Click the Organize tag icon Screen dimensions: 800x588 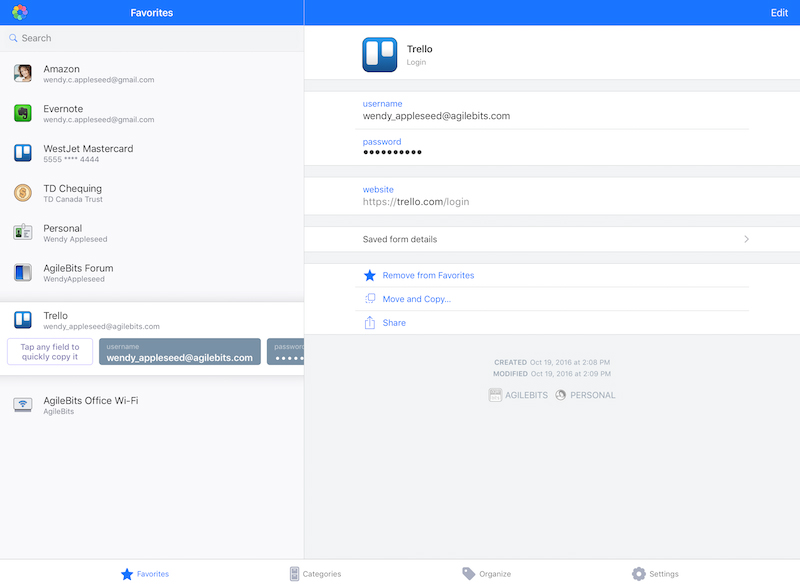[x=468, y=574]
